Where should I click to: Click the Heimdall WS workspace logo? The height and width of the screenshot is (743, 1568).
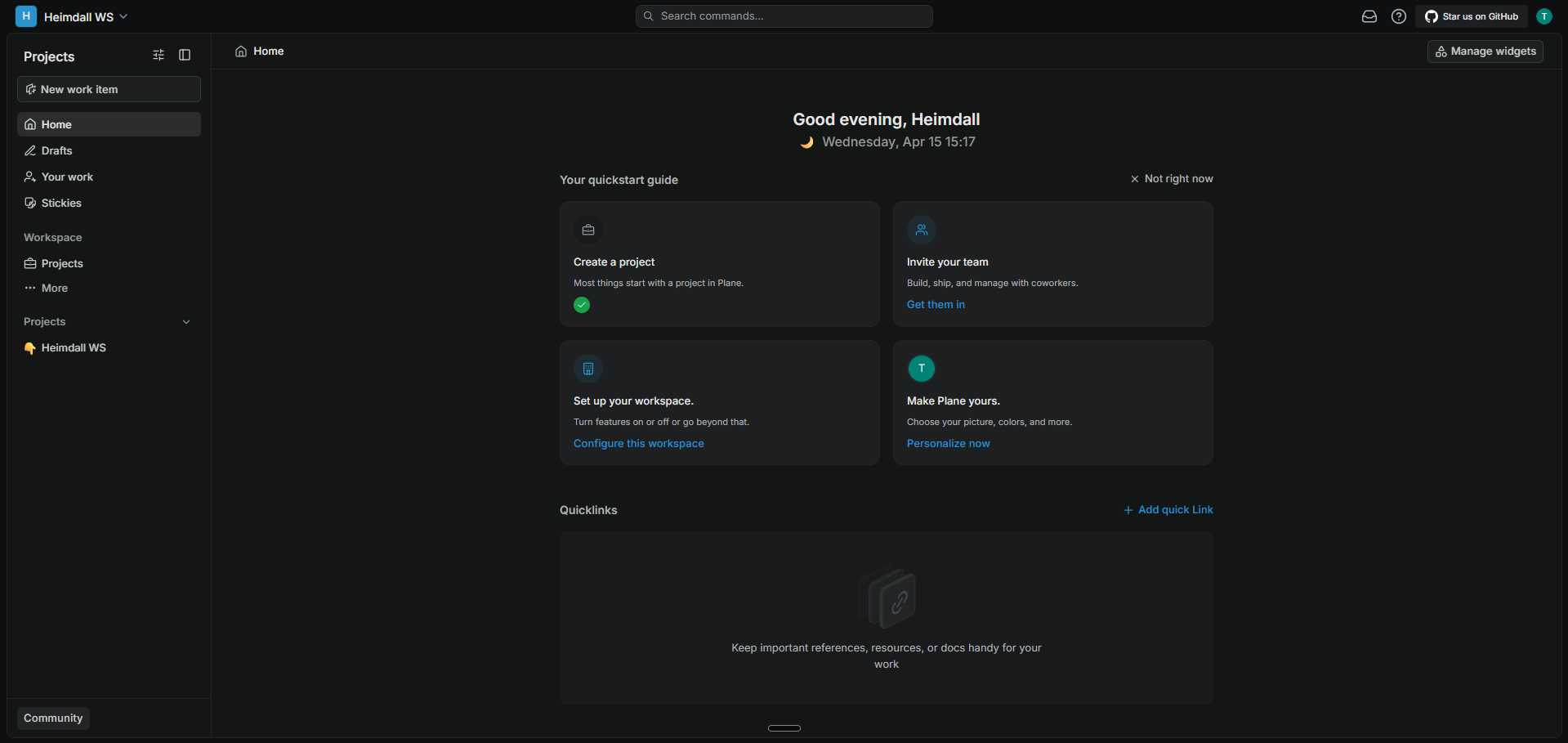tap(26, 16)
